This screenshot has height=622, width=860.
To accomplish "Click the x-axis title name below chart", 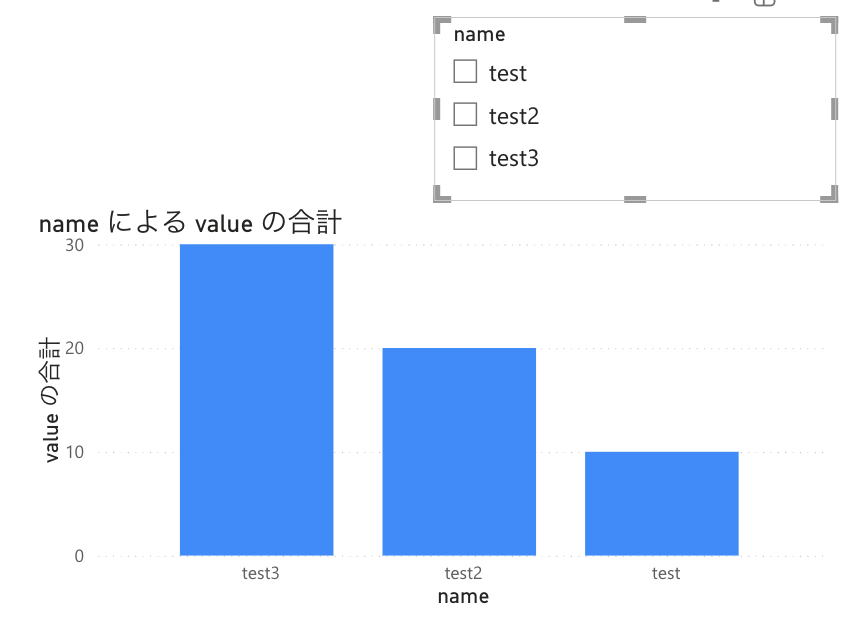I will 463,597.
